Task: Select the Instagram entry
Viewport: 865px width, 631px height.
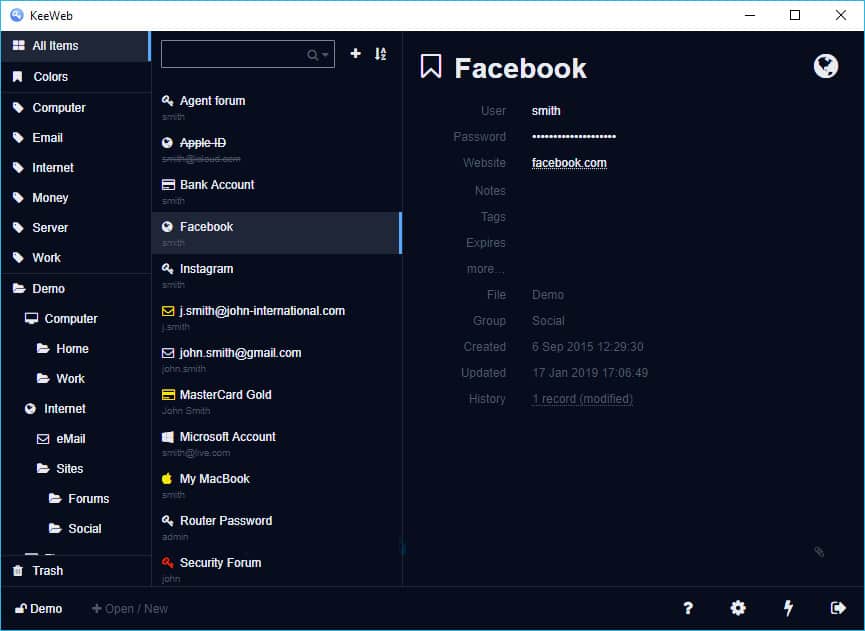Action: pos(276,275)
